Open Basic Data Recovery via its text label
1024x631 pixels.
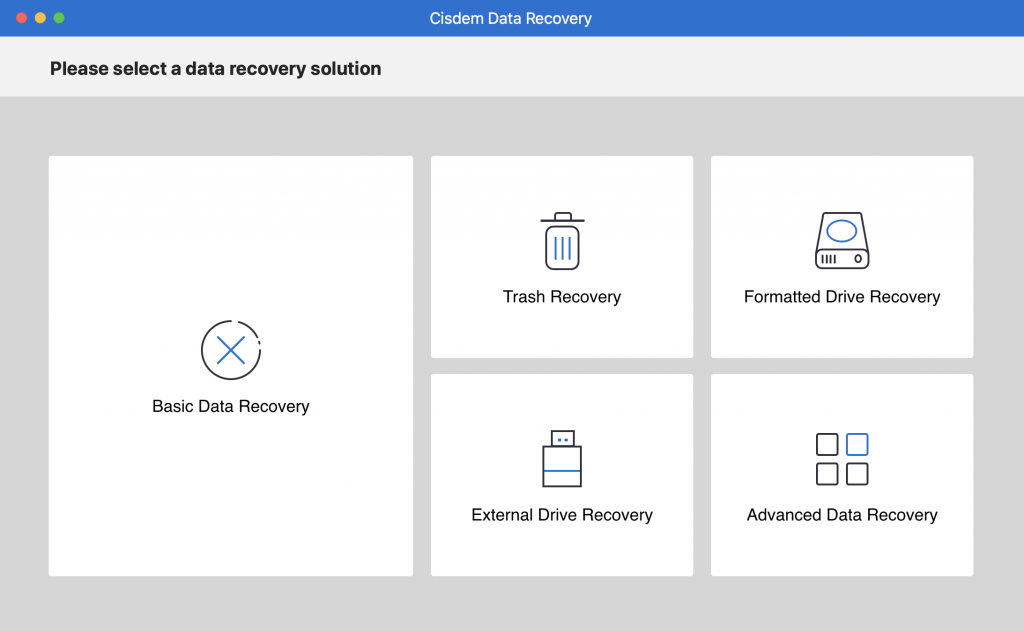(x=231, y=407)
